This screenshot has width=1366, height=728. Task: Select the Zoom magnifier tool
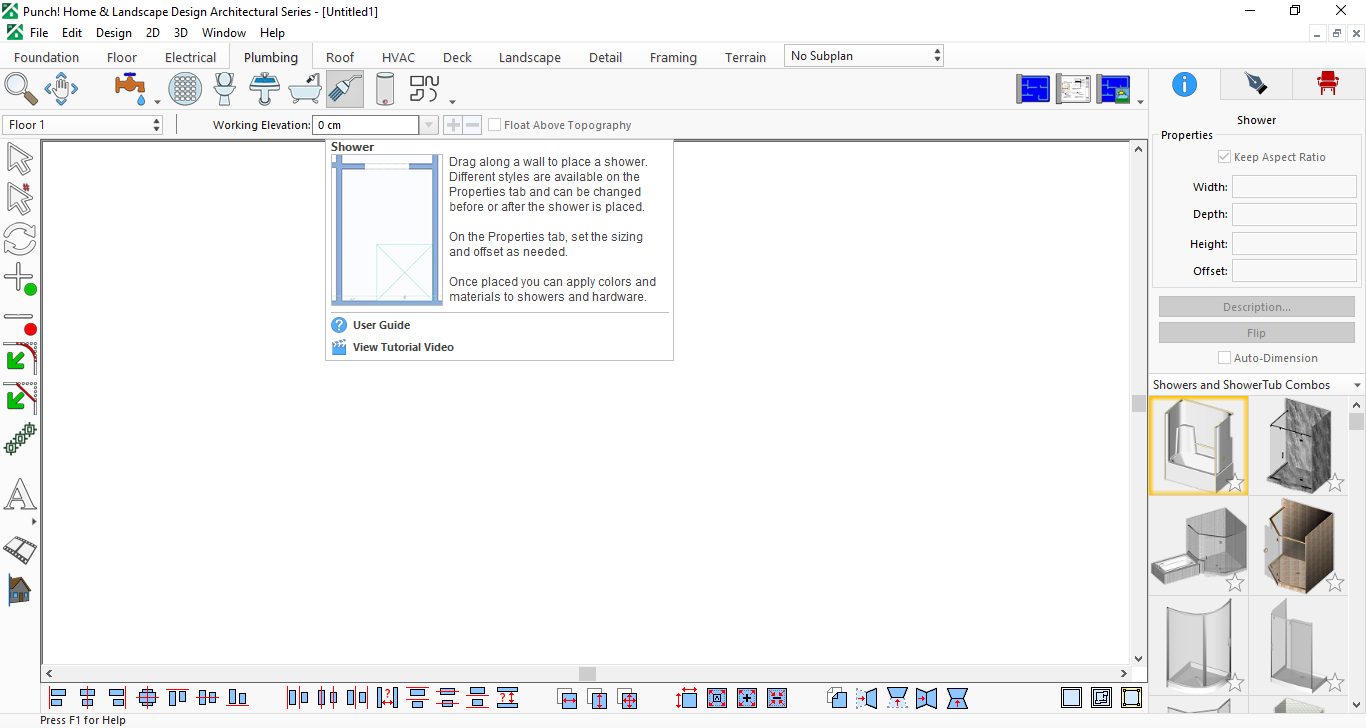click(x=21, y=89)
